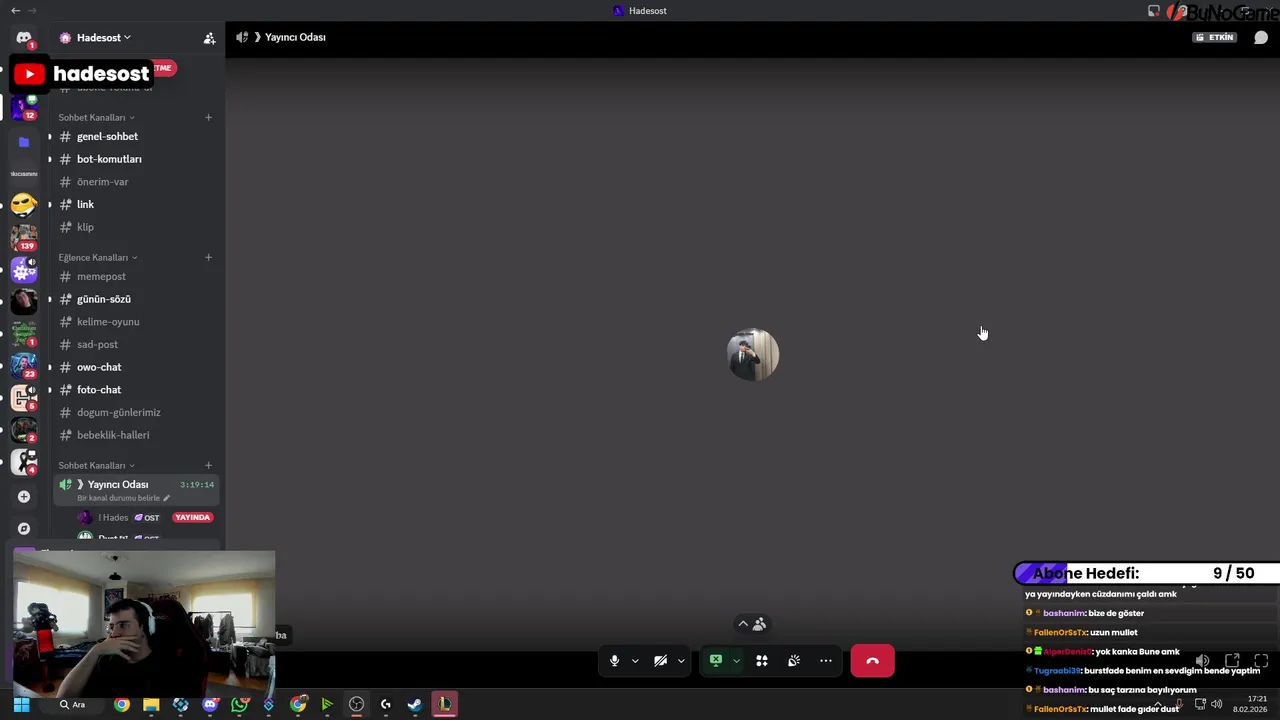Click the ETKİN activity button
Screen dimensions: 1280x720
(x=1215, y=38)
